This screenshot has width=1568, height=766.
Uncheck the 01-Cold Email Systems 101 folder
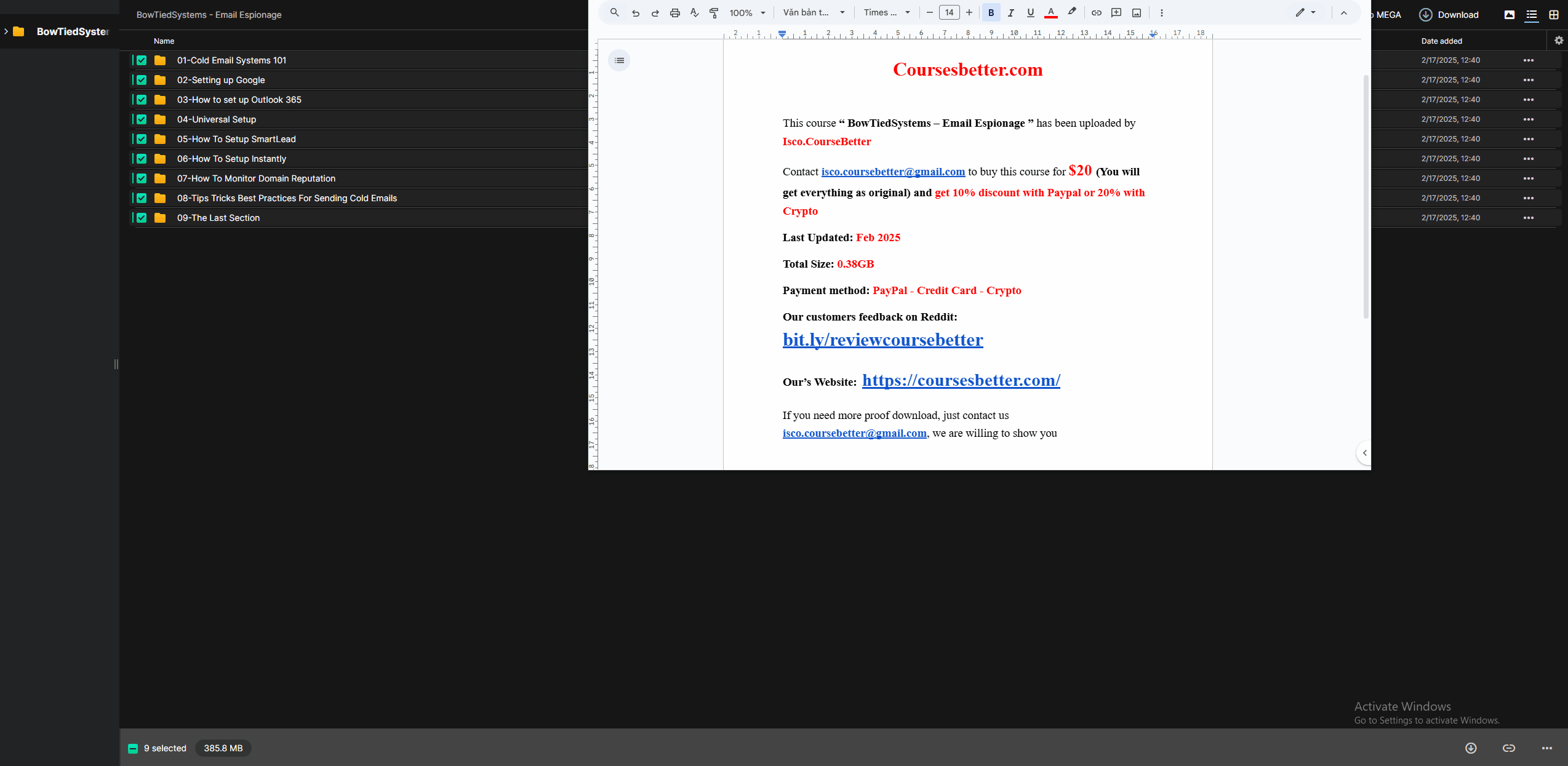click(x=142, y=60)
